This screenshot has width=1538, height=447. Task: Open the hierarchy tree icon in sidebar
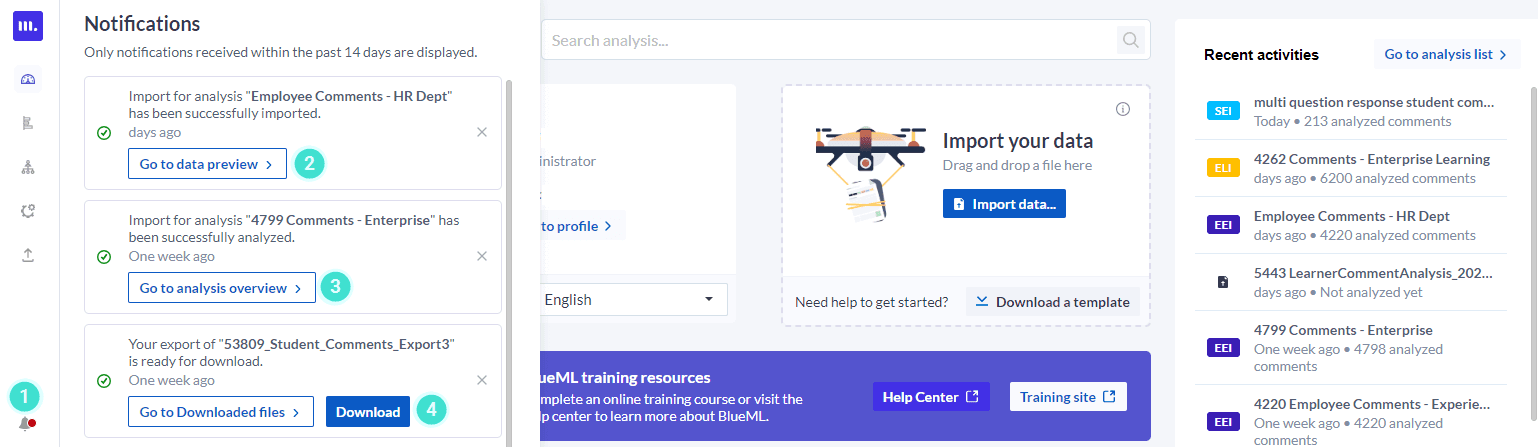click(x=28, y=167)
